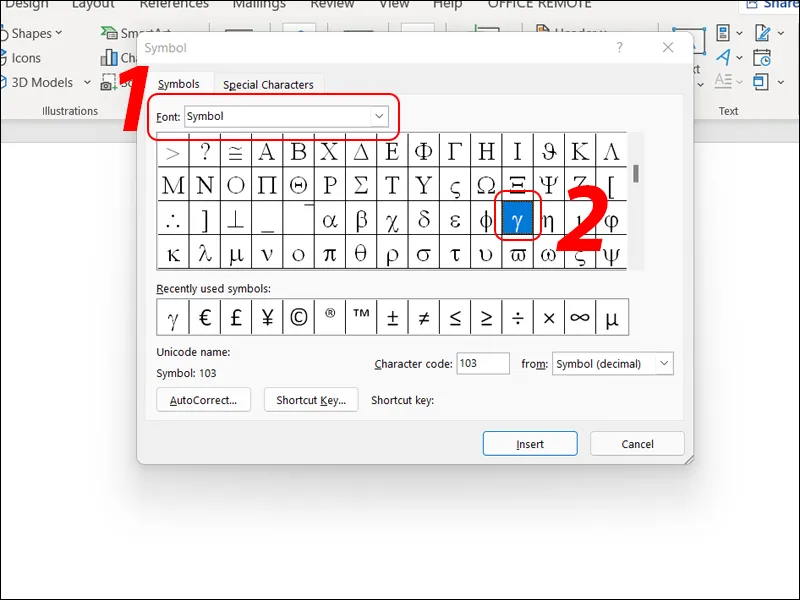The width and height of the screenshot is (800, 600).
Task: Pick lowercase lambda λ symbol
Action: (x=205, y=253)
